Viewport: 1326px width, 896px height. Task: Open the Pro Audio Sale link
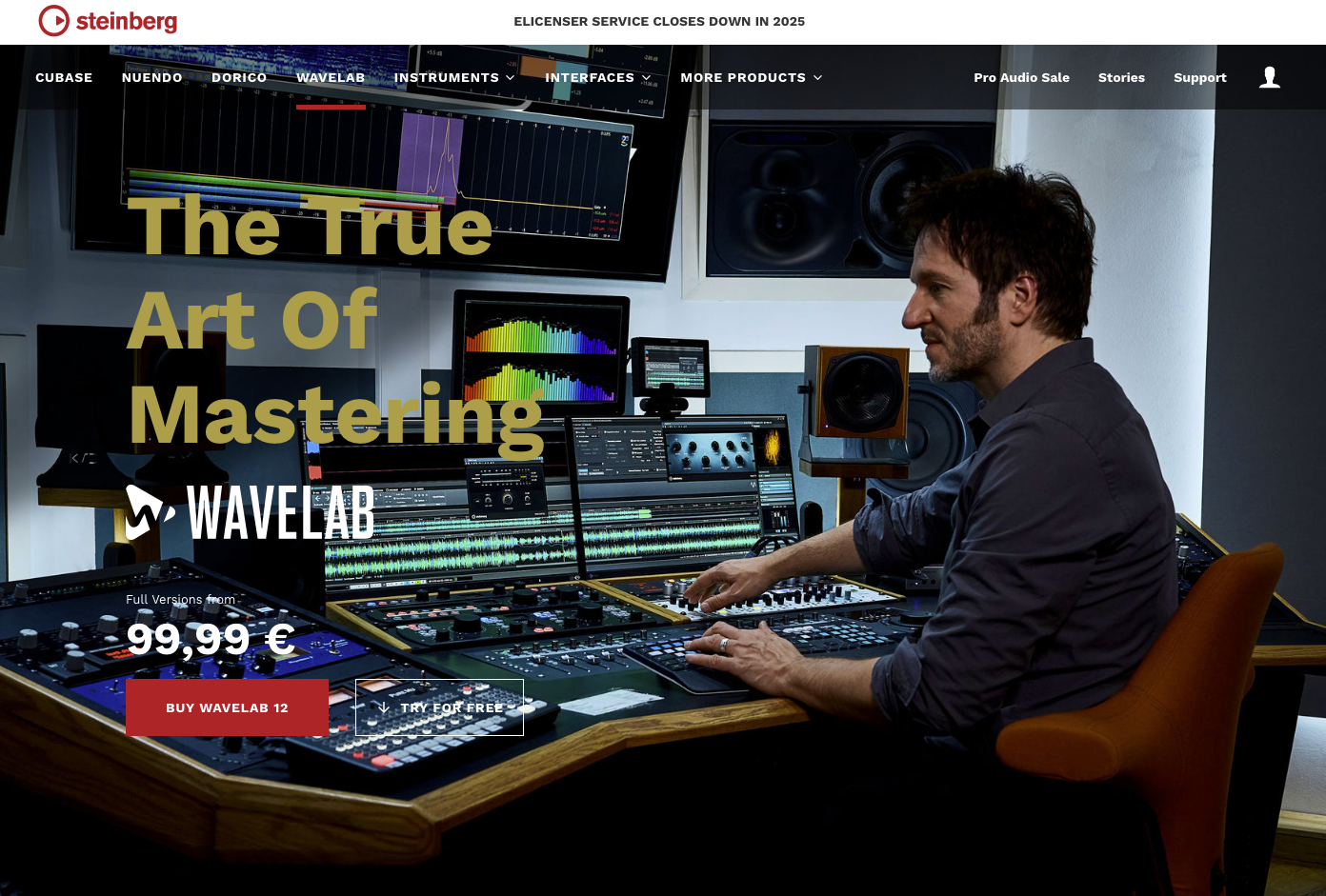pyautogui.click(x=1021, y=78)
